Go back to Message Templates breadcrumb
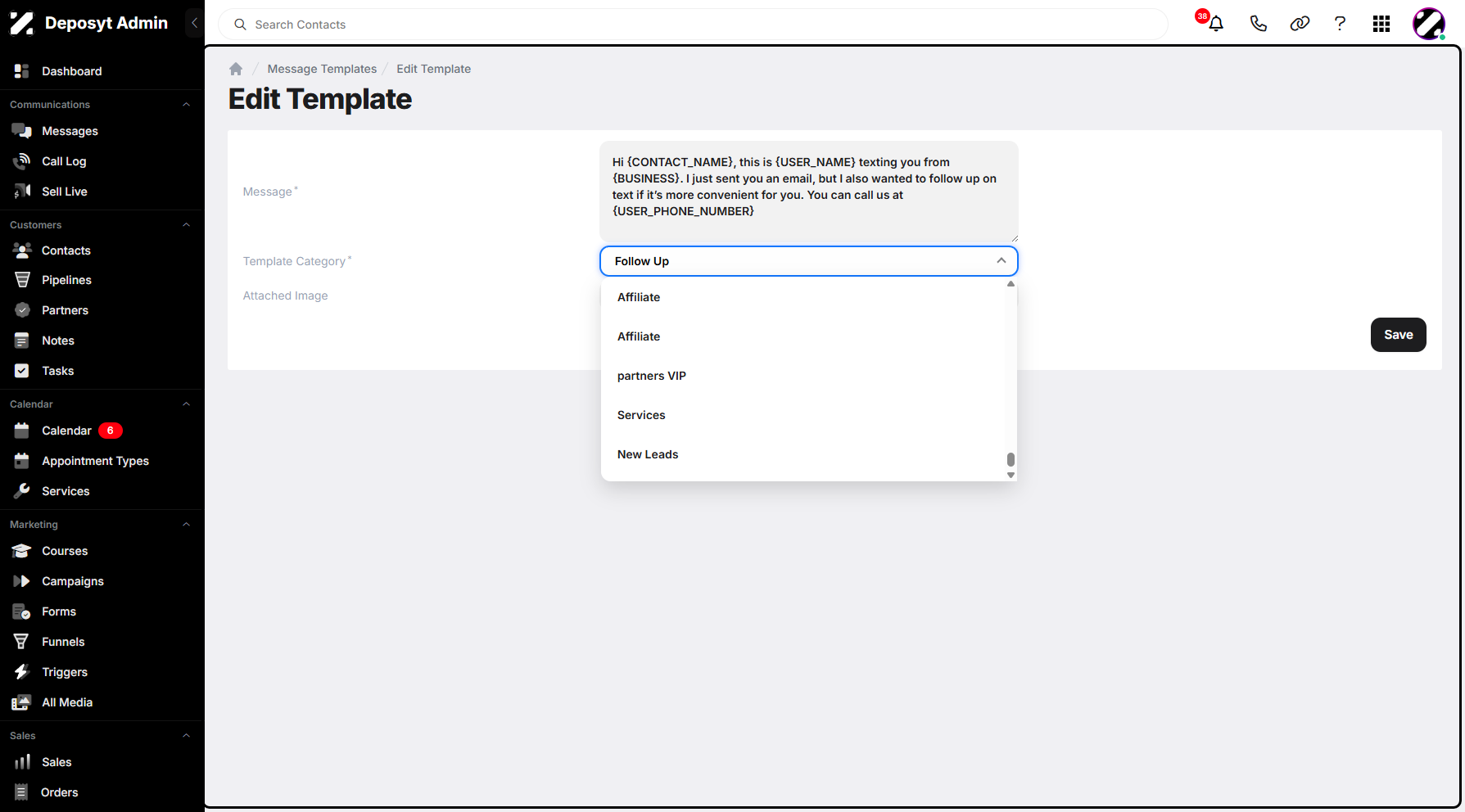This screenshot has width=1465, height=812. pyautogui.click(x=322, y=69)
